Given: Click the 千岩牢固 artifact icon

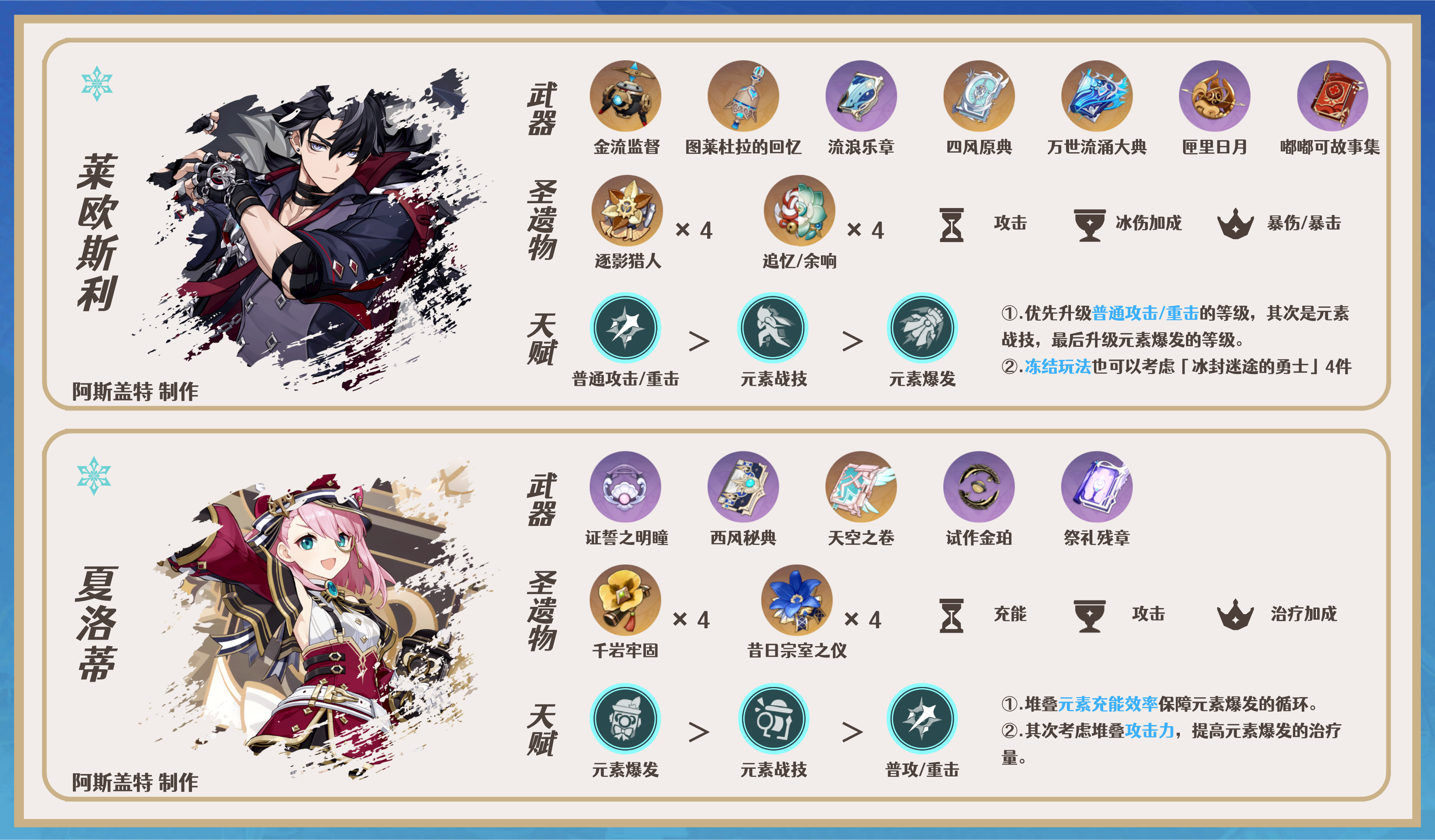Looking at the screenshot, I should (625, 600).
